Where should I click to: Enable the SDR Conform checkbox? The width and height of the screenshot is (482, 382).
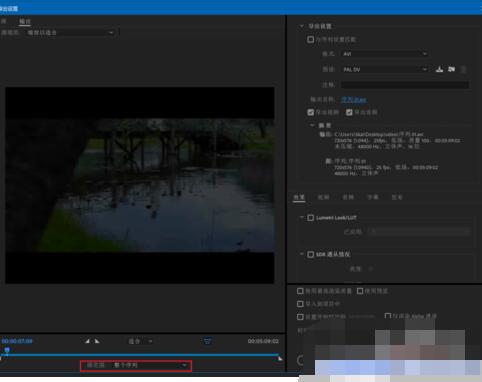pyautogui.click(x=311, y=254)
